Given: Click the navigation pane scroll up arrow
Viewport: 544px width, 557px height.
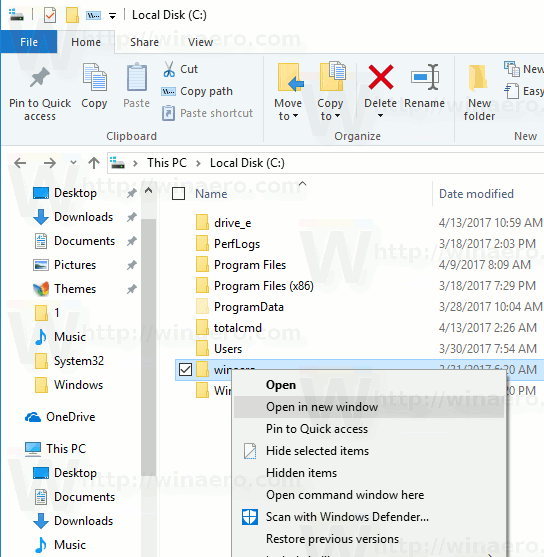Looking at the screenshot, I should point(149,191).
